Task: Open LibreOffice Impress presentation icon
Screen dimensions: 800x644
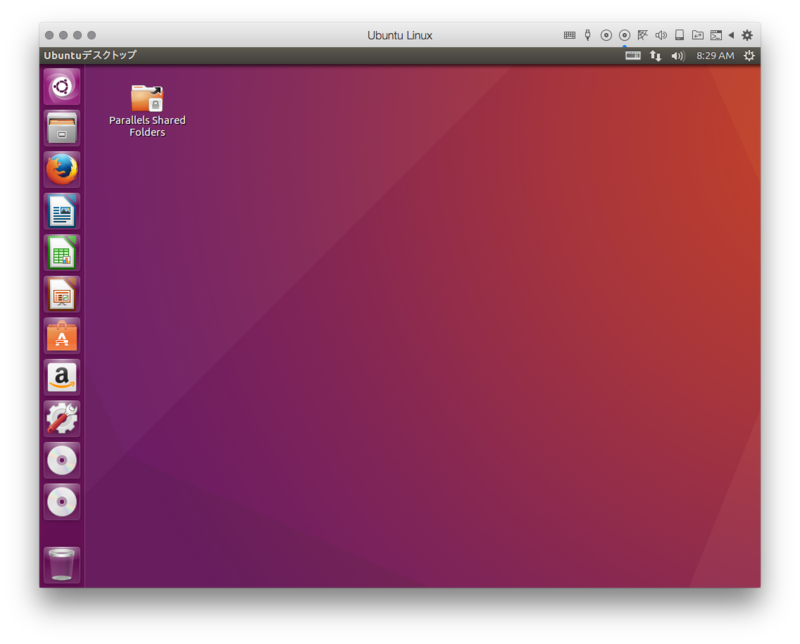Action: pos(62,294)
